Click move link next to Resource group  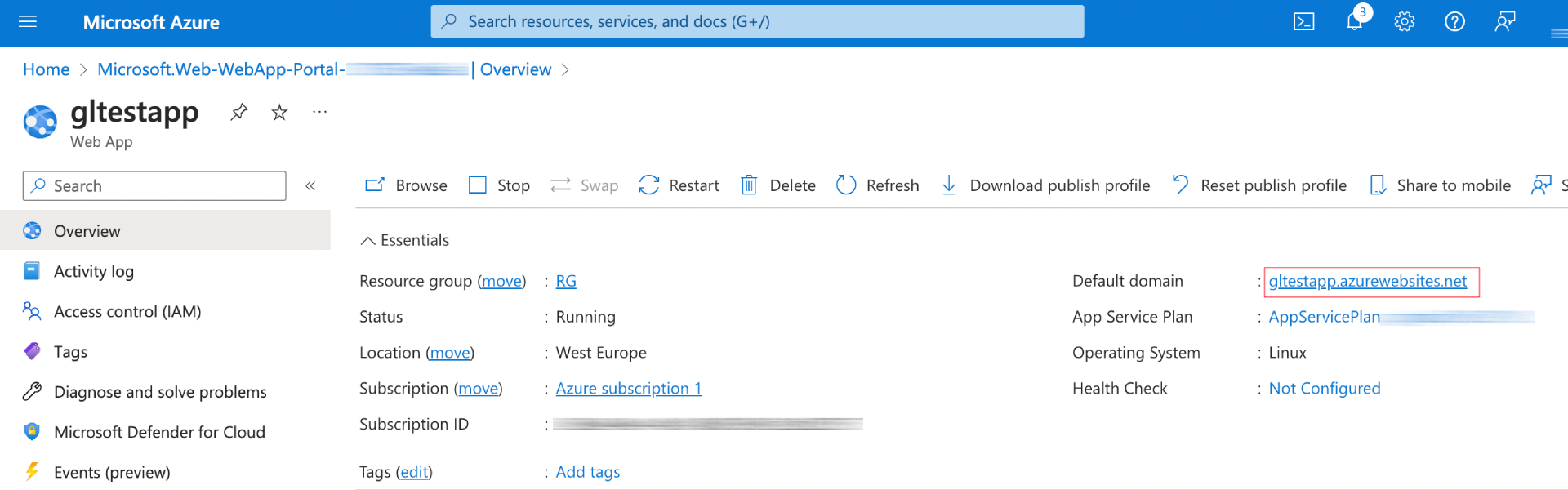point(501,281)
